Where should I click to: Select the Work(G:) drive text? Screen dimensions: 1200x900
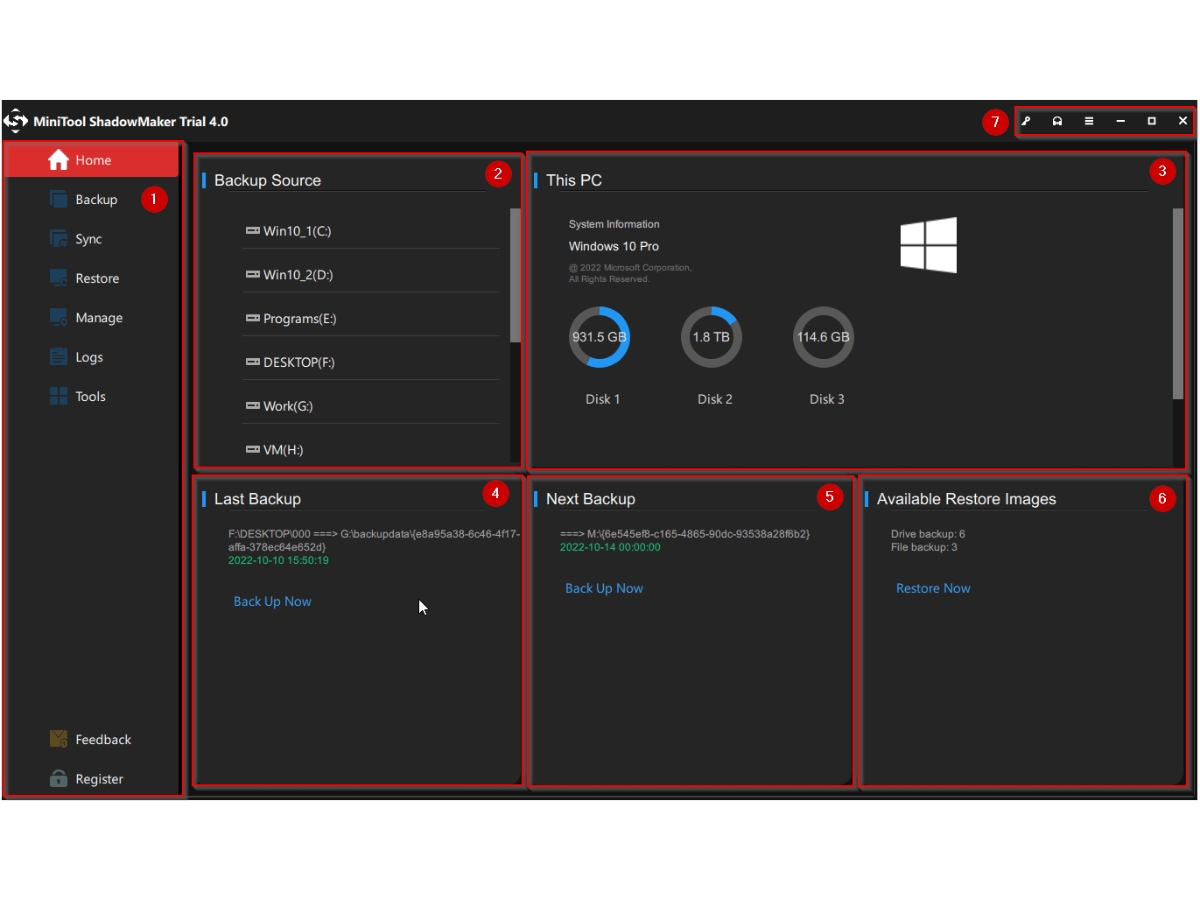coord(288,406)
